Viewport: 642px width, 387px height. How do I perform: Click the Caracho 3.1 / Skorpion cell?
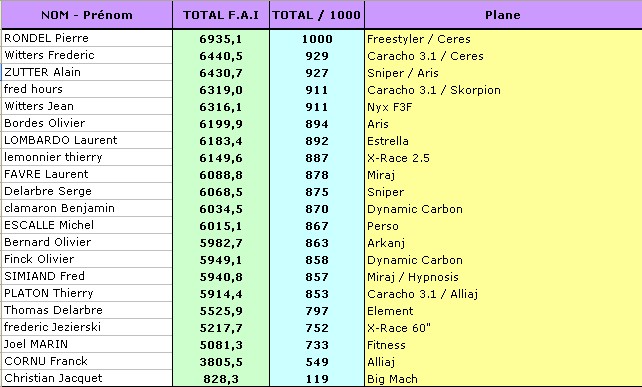pyautogui.click(x=503, y=90)
